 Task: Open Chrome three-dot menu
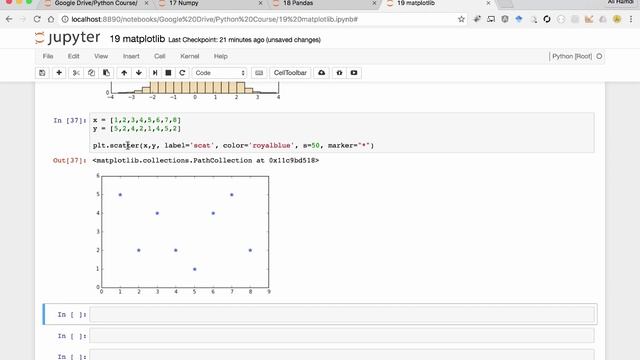(631, 19)
